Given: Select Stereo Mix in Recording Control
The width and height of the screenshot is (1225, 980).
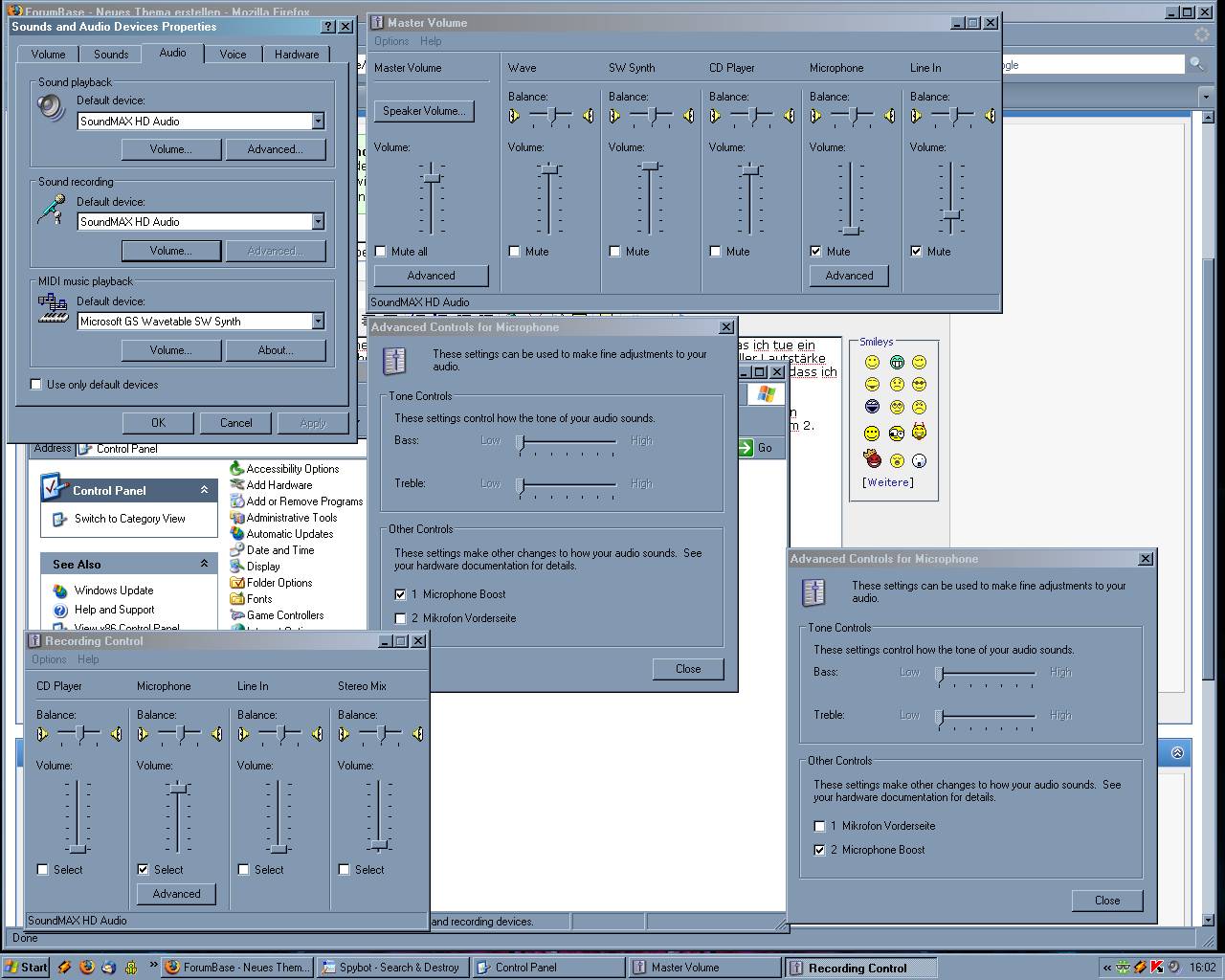Looking at the screenshot, I should click(345, 870).
